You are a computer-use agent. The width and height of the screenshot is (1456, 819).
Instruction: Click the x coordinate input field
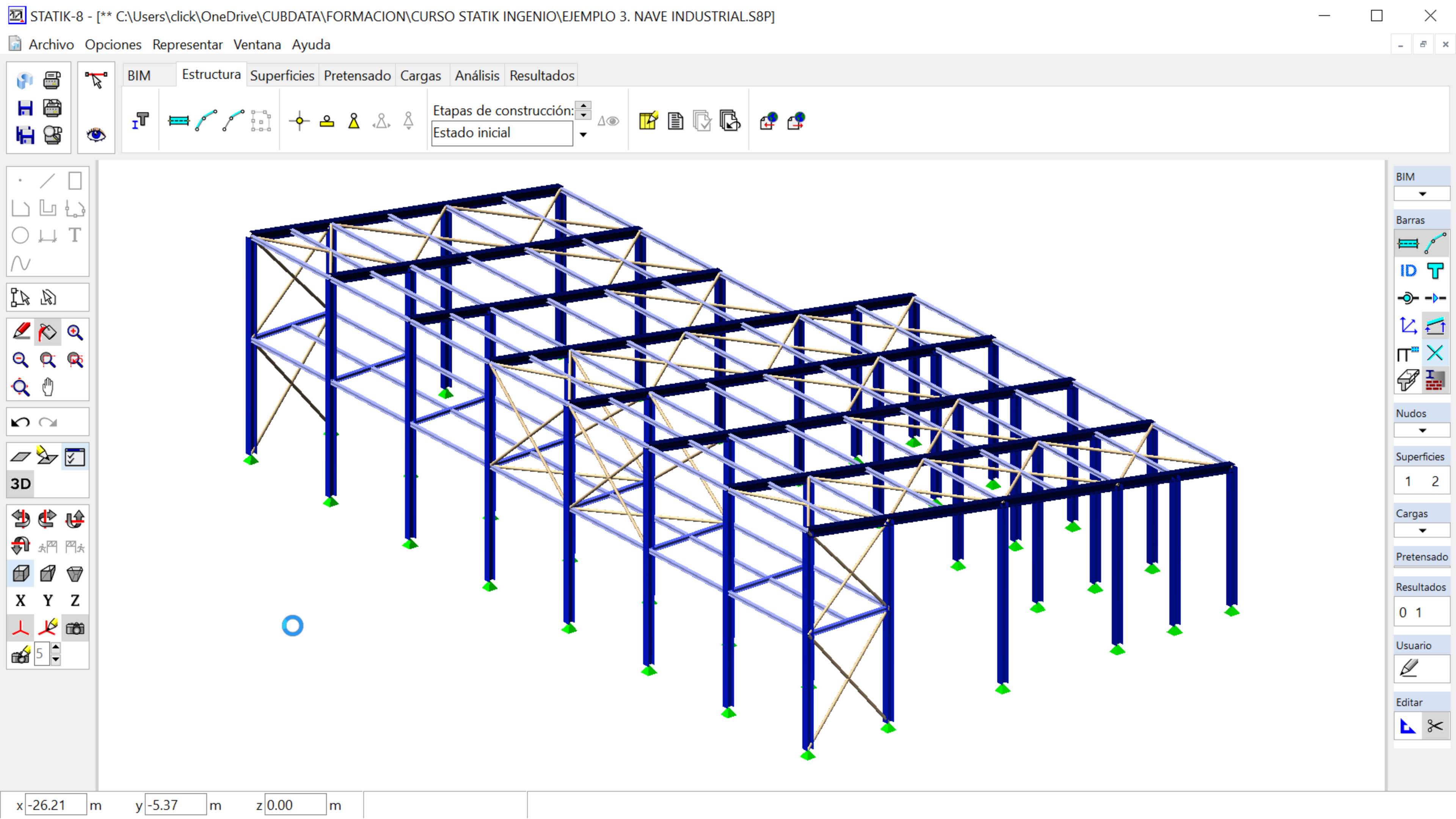point(55,805)
